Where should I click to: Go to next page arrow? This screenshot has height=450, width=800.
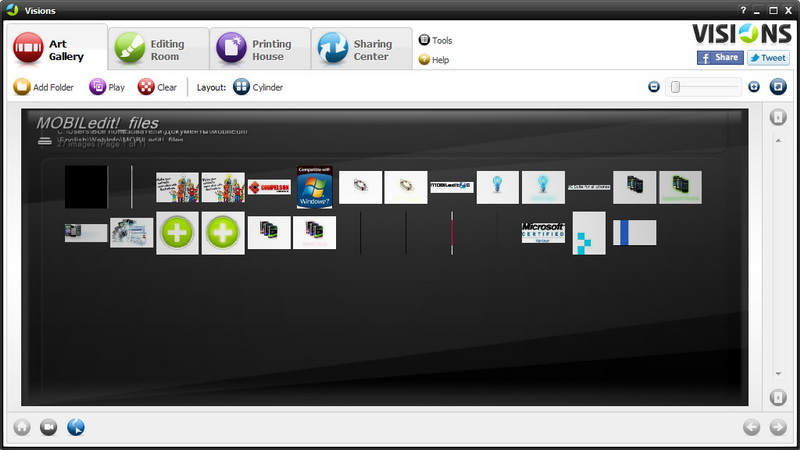point(778,427)
